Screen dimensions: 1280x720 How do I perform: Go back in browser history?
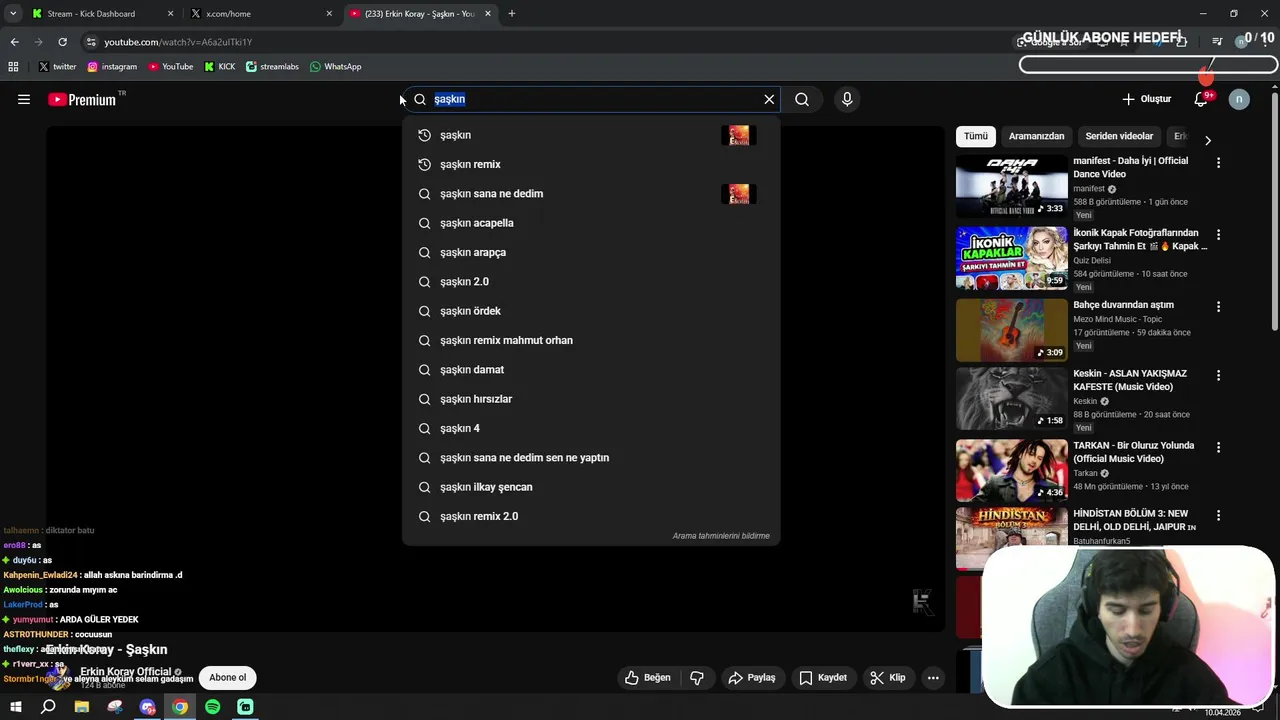coord(14,42)
